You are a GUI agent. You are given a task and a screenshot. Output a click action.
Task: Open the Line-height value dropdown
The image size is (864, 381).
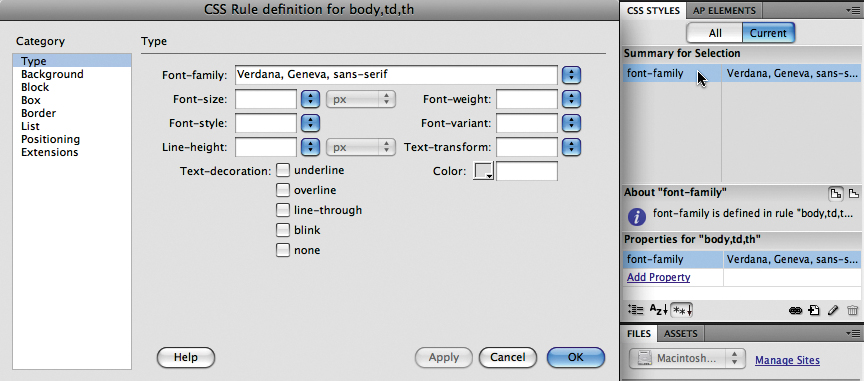pyautogui.click(x=311, y=147)
